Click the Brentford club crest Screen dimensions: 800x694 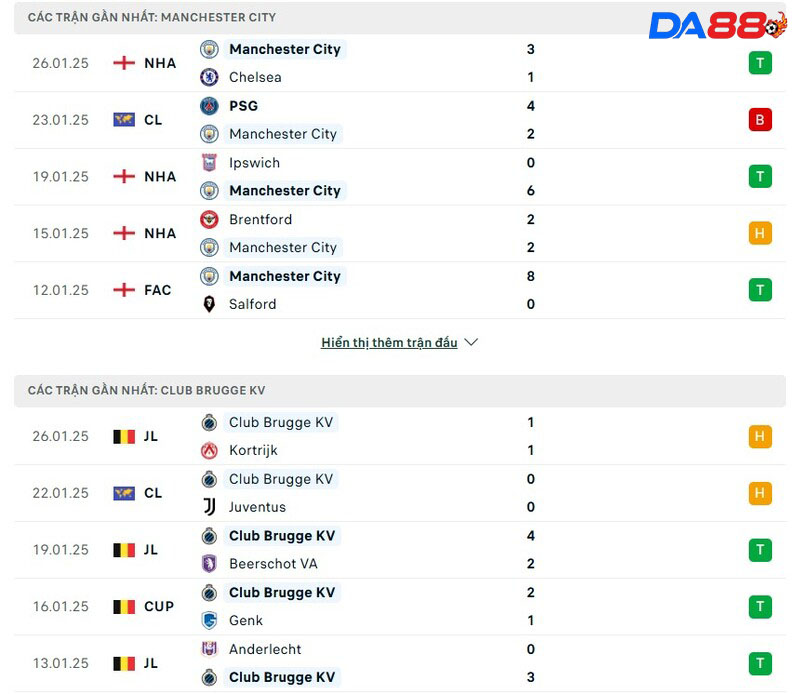[x=209, y=220]
